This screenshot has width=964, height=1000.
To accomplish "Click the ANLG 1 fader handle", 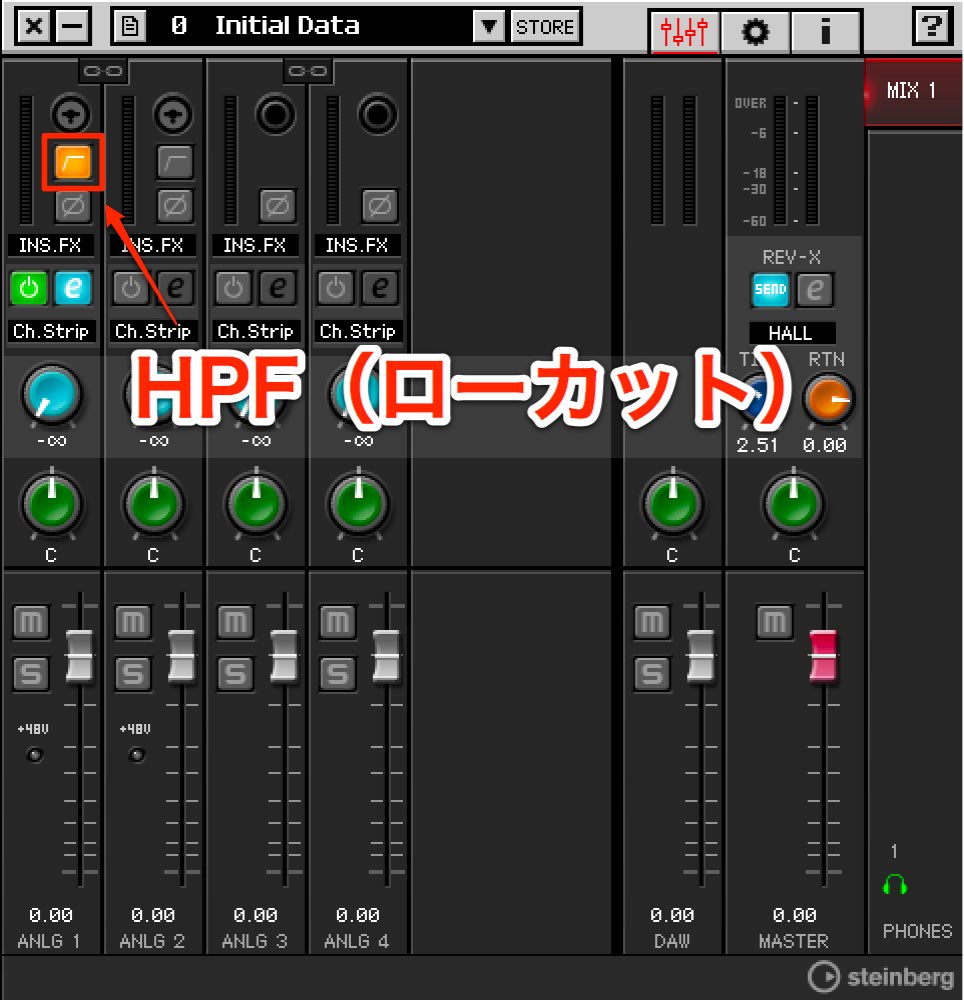I will click(80, 656).
